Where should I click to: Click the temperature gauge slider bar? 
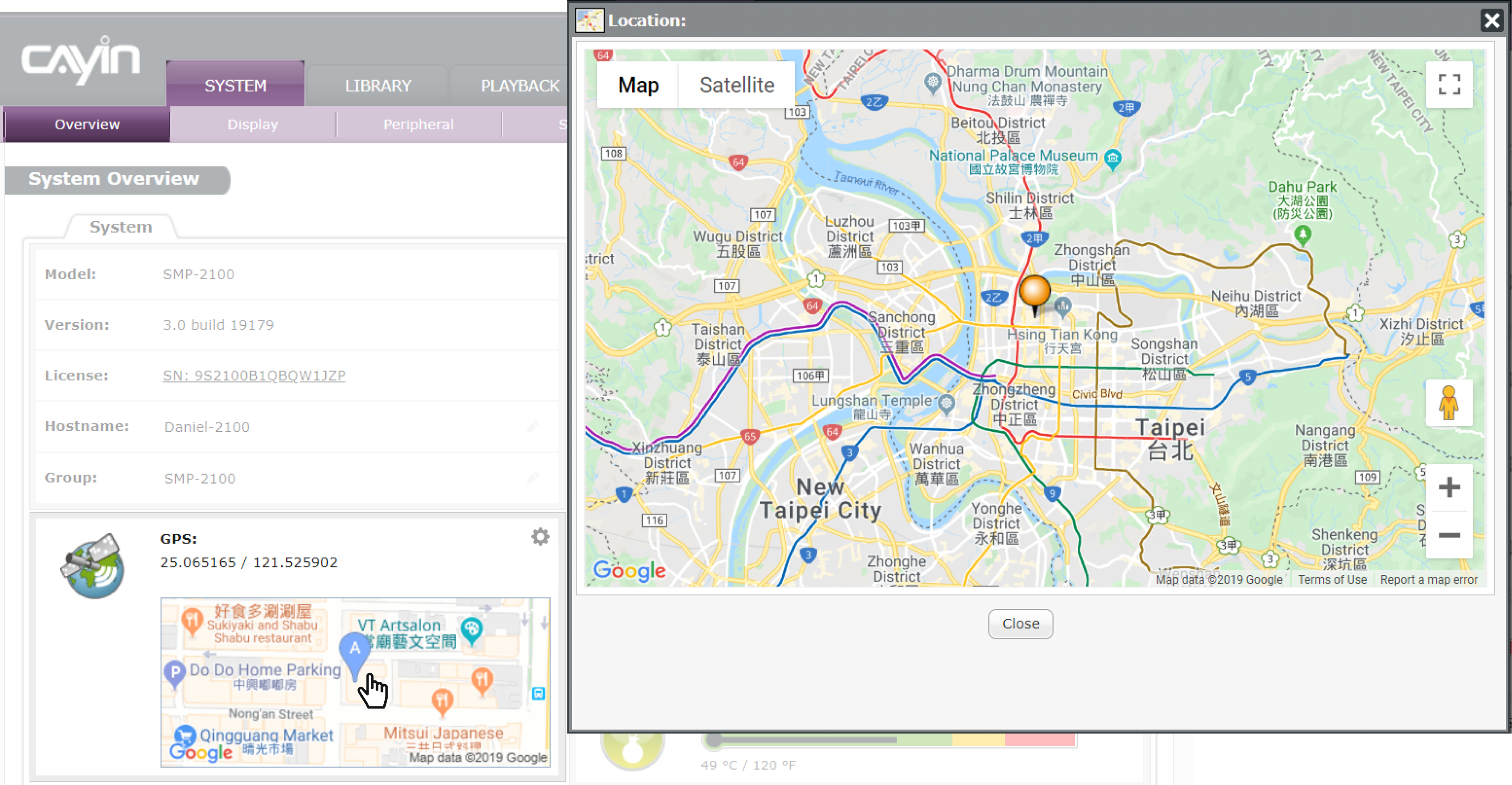(889, 740)
